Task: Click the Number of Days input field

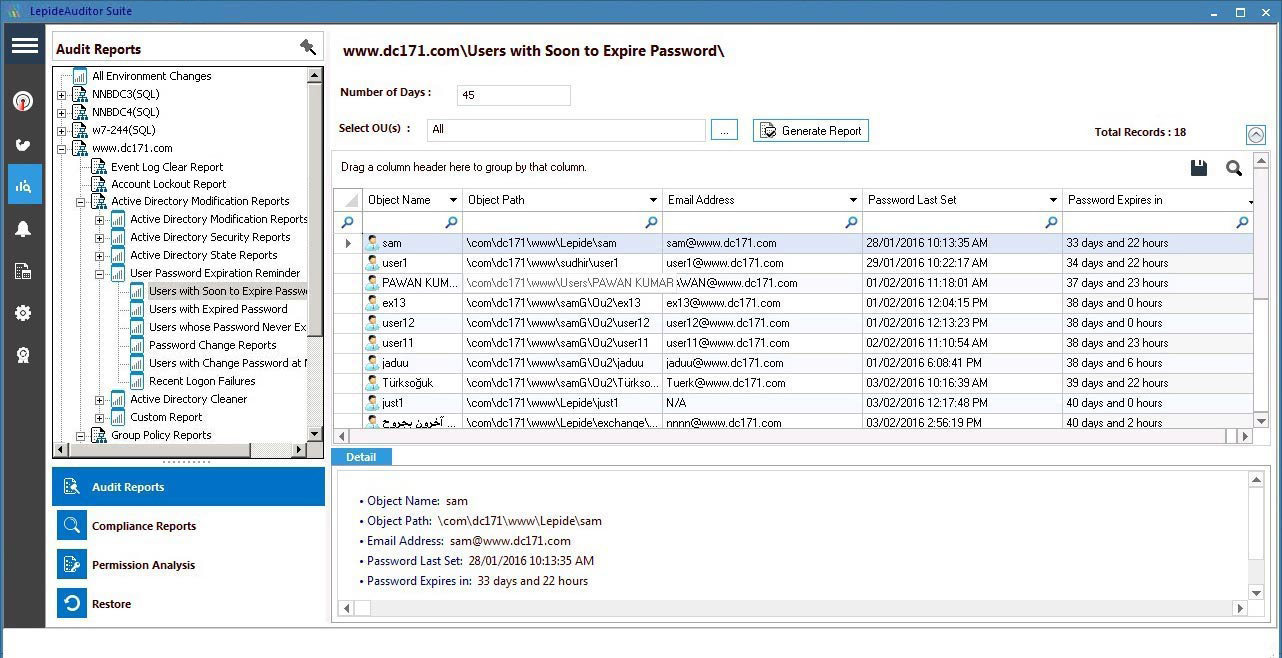Action: pyautogui.click(x=513, y=95)
